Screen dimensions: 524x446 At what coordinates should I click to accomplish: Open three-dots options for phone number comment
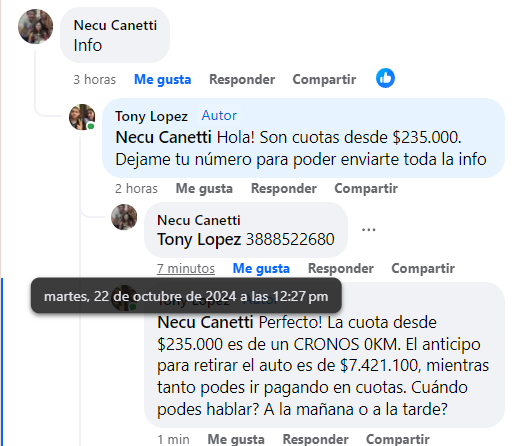[x=369, y=230]
